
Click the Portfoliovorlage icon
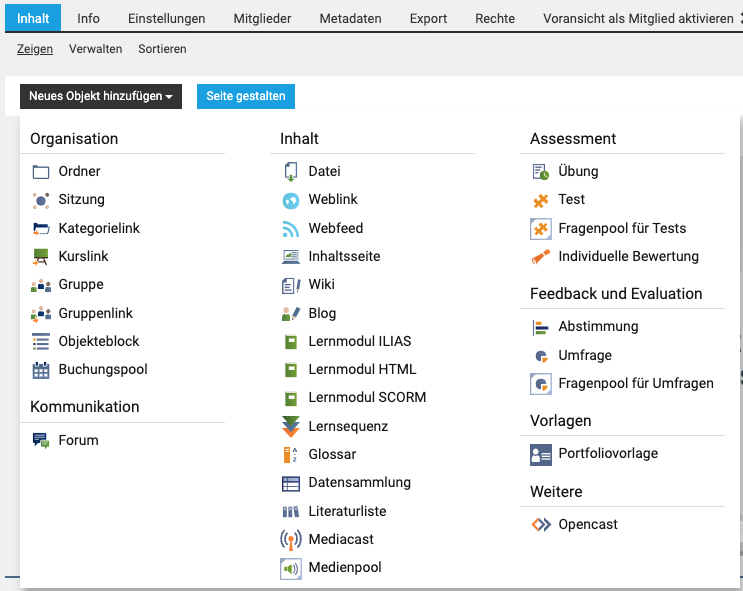[x=541, y=454]
